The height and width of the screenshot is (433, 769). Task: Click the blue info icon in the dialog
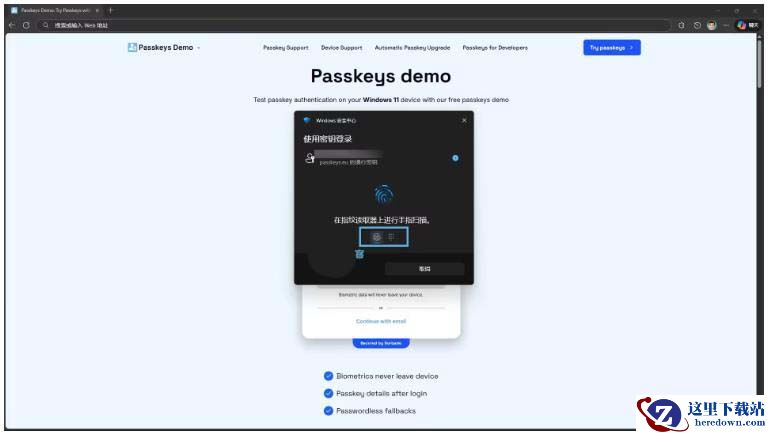[x=455, y=158]
